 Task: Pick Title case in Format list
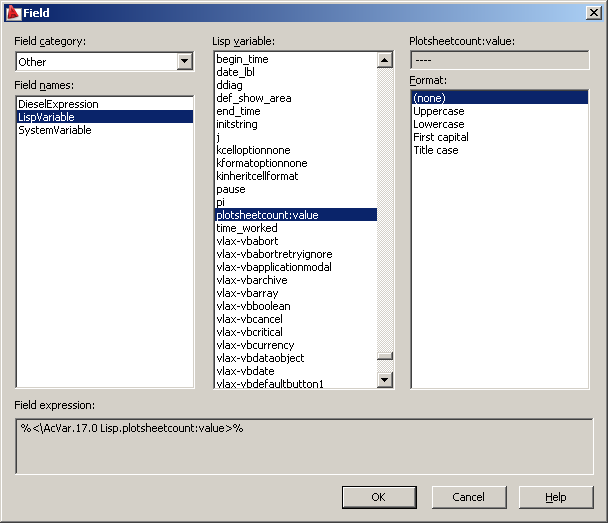tap(499, 150)
